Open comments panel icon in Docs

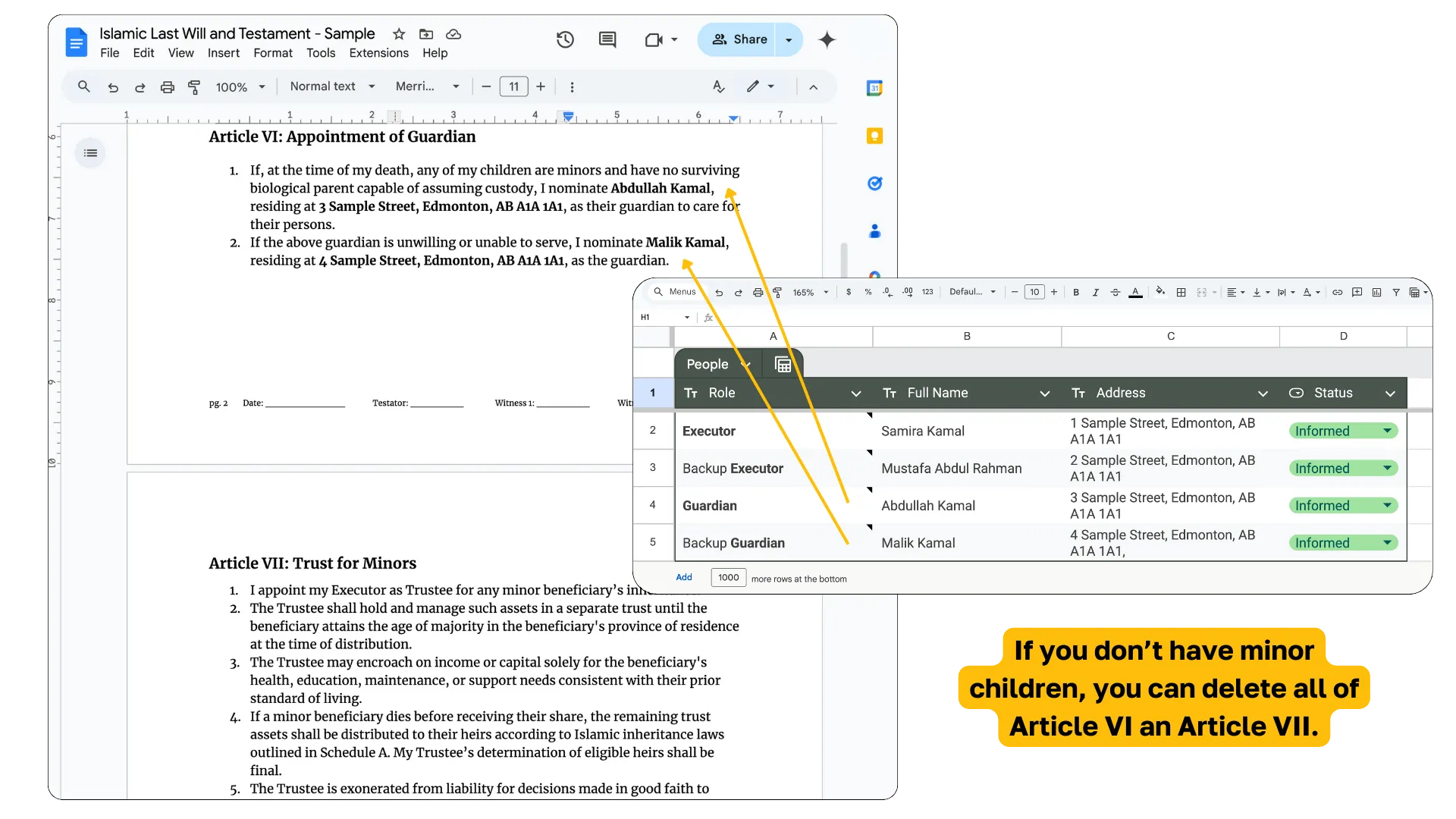(607, 39)
